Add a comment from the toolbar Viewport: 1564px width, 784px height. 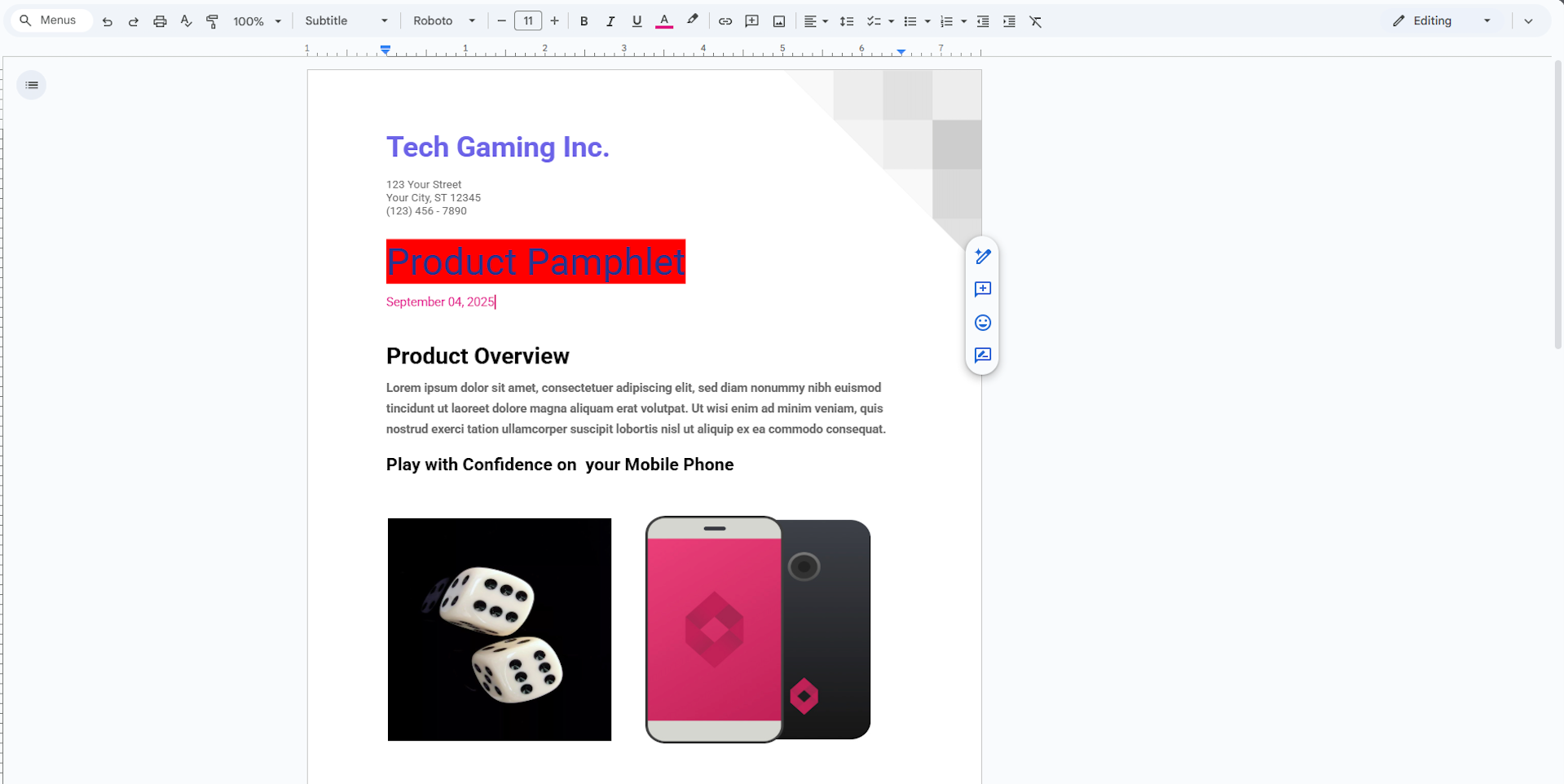click(752, 21)
